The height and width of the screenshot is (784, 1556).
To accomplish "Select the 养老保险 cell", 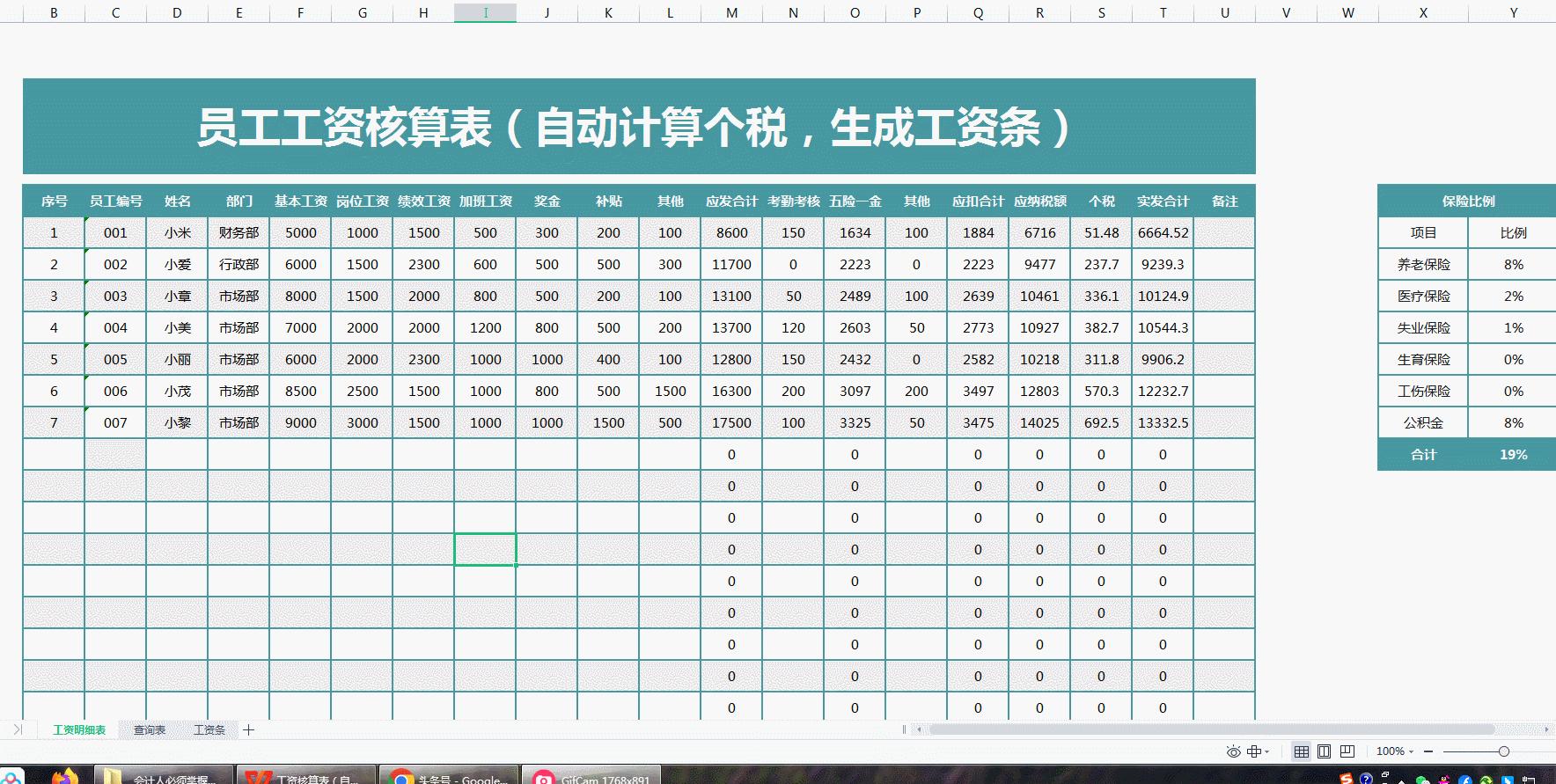I will [x=1423, y=265].
